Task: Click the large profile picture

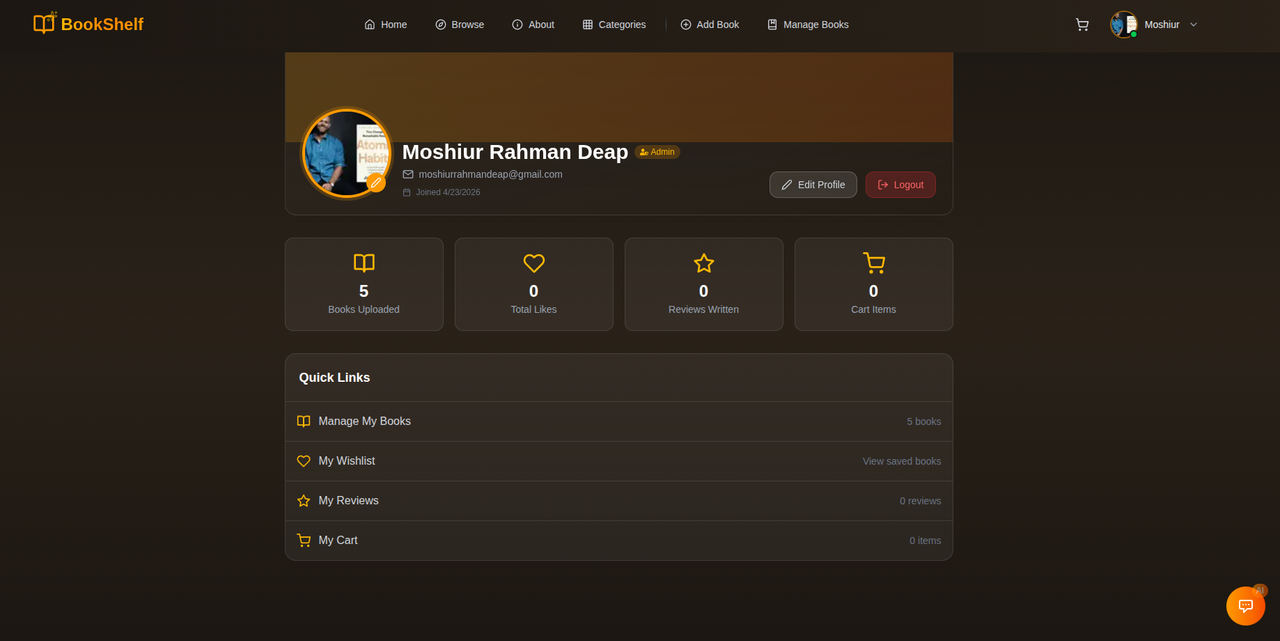Action: click(x=346, y=153)
